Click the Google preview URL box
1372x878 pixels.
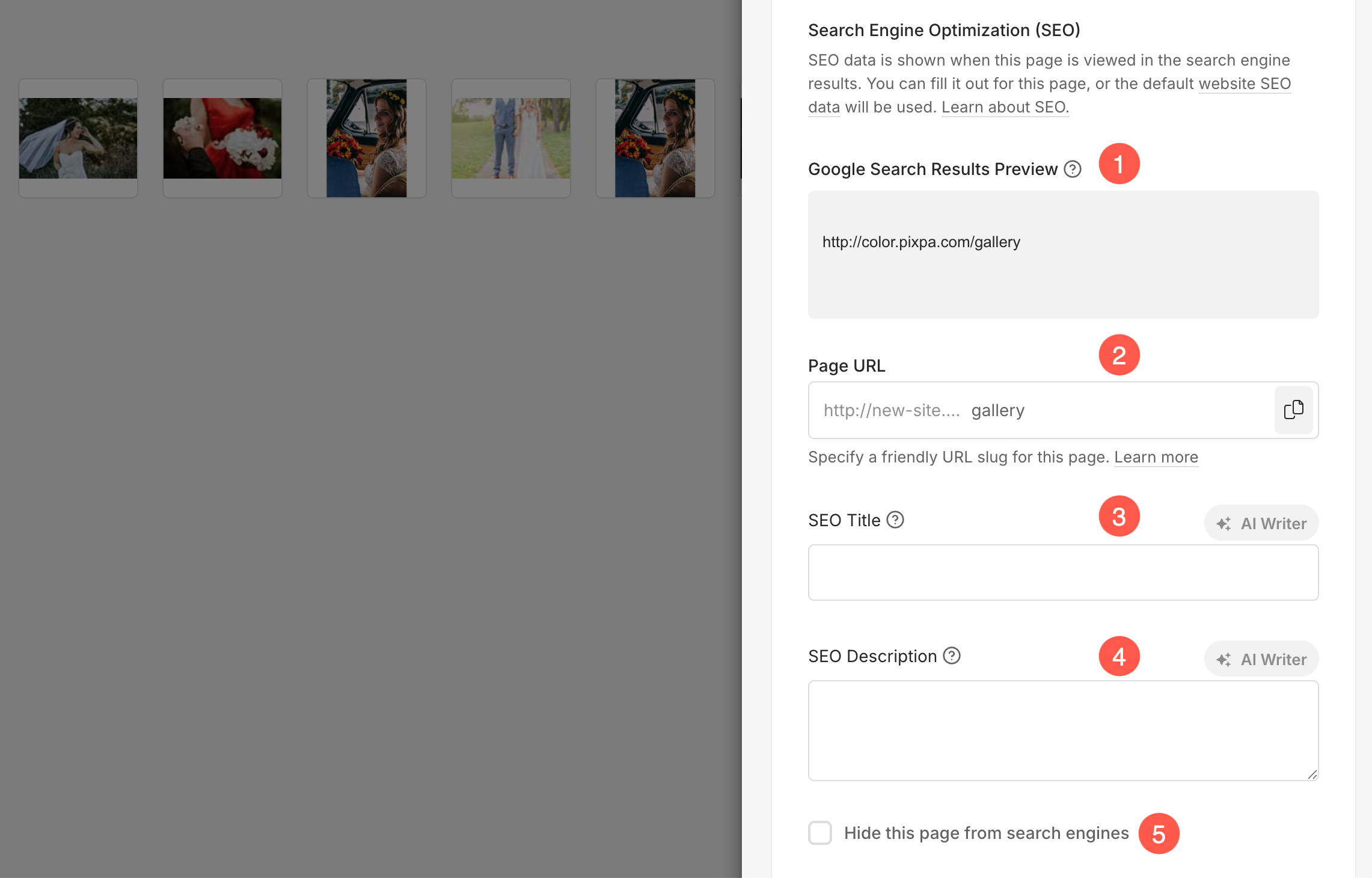(x=1063, y=254)
